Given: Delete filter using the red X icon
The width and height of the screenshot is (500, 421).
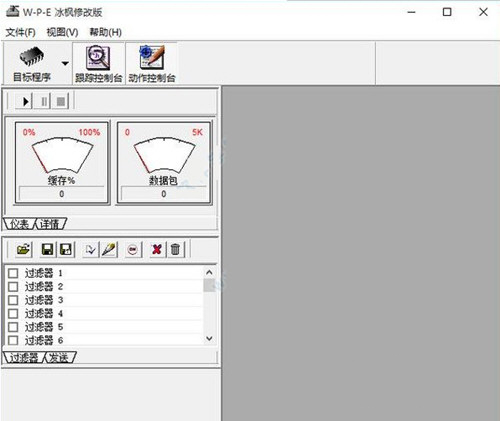Looking at the screenshot, I should [157, 249].
